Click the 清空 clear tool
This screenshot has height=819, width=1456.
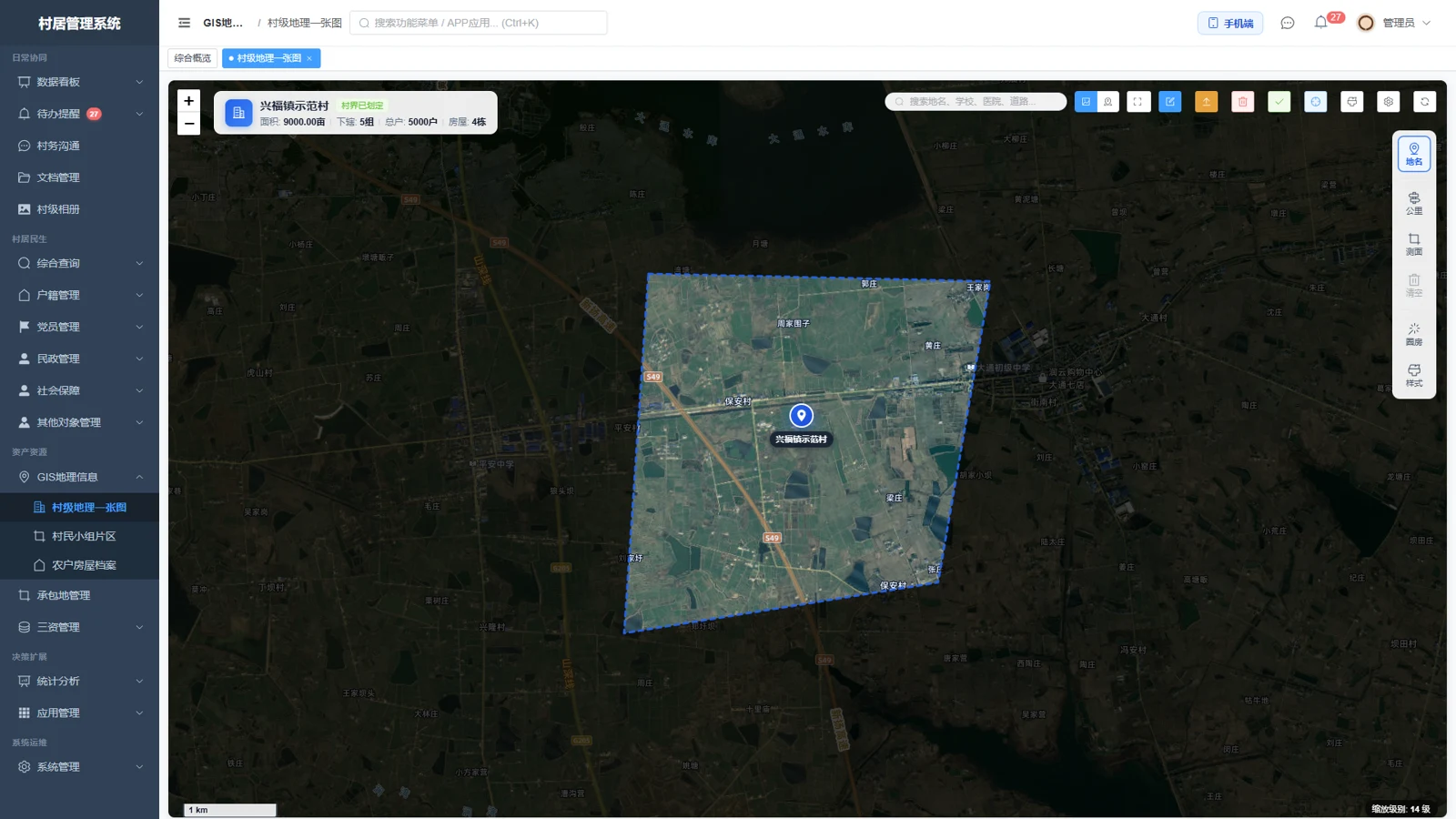point(1414,285)
